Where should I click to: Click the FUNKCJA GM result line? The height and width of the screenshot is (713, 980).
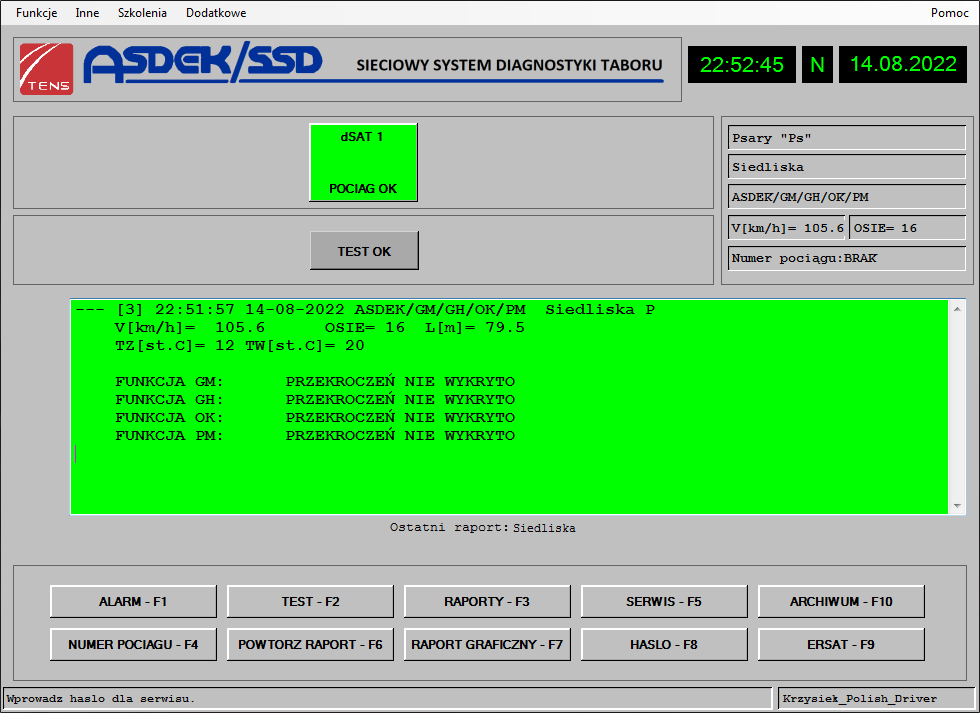(x=315, y=381)
